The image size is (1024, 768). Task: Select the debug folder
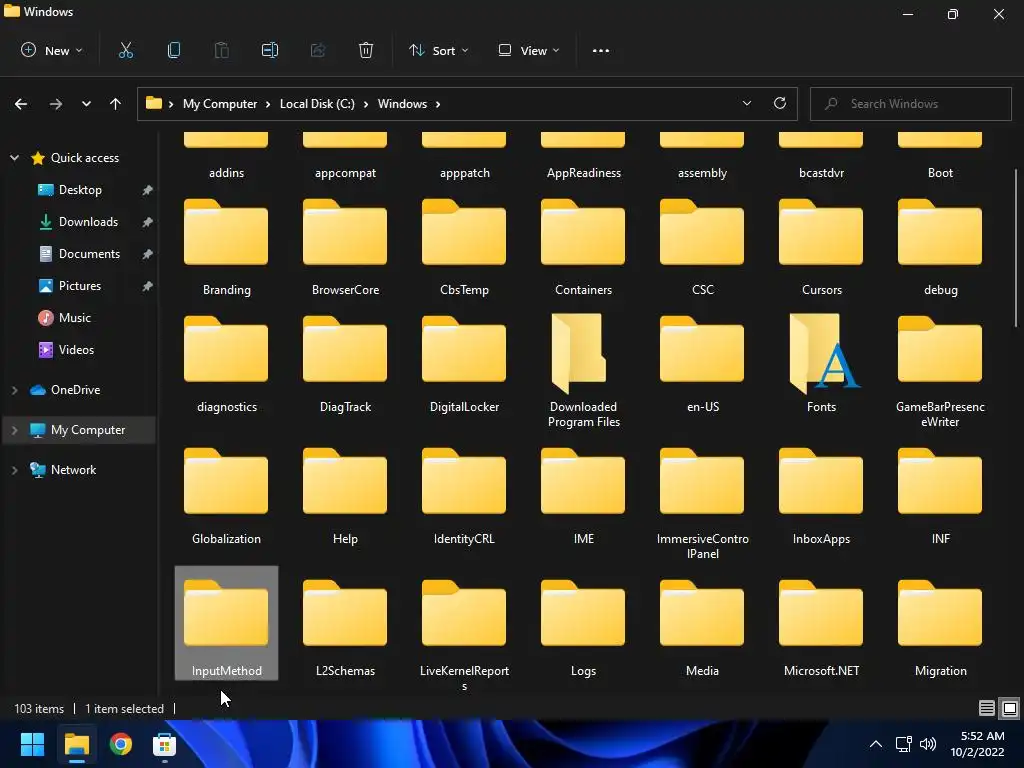point(940,247)
